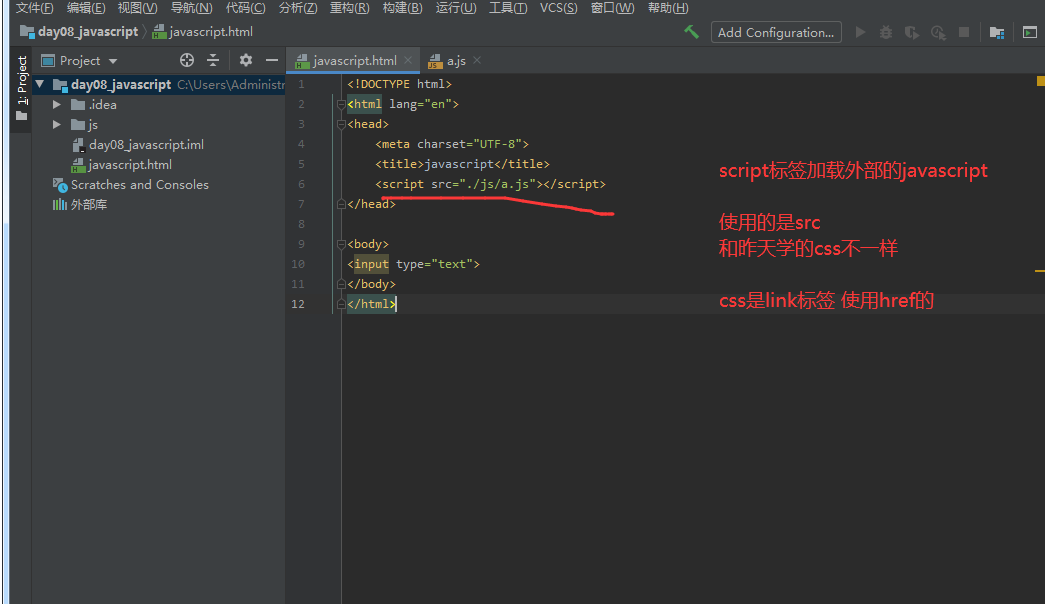The width and height of the screenshot is (1045, 604).
Task: Open Project panel settings gear
Action: point(246,60)
